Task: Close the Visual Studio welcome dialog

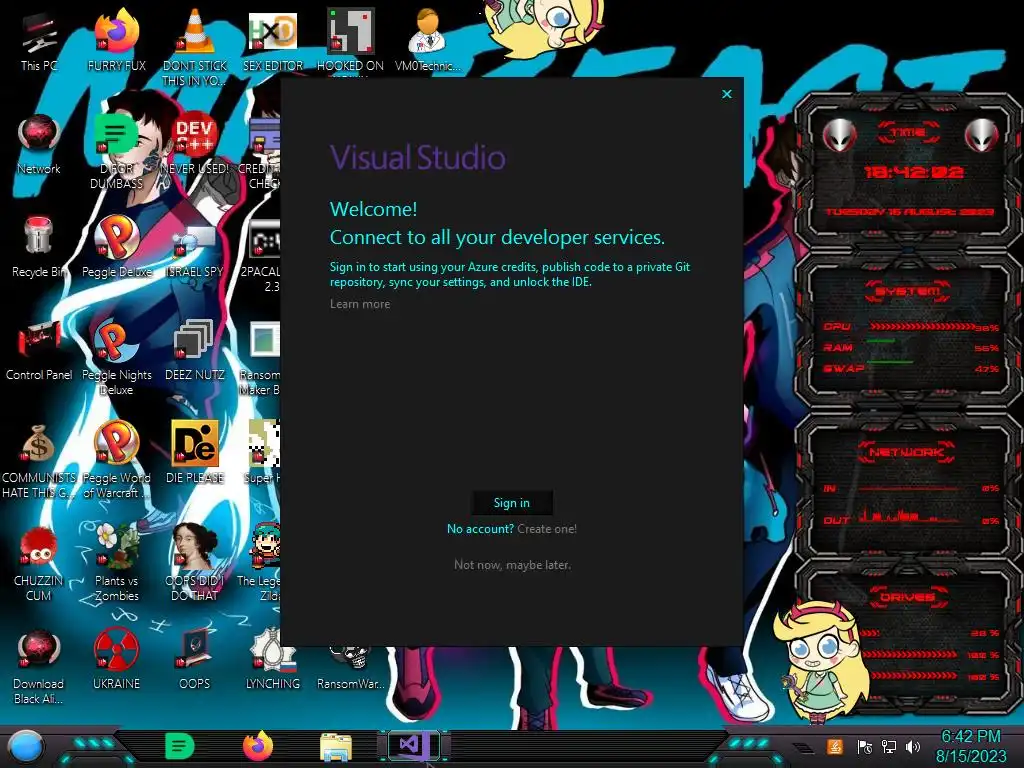Action: coord(727,94)
